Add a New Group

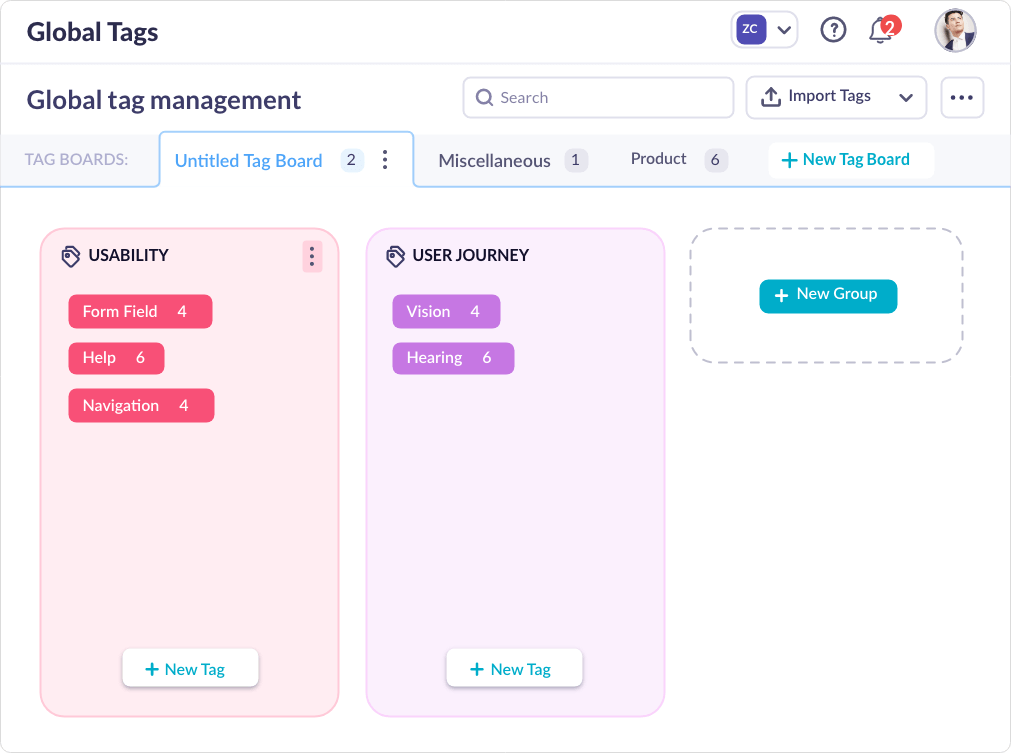[x=827, y=295]
